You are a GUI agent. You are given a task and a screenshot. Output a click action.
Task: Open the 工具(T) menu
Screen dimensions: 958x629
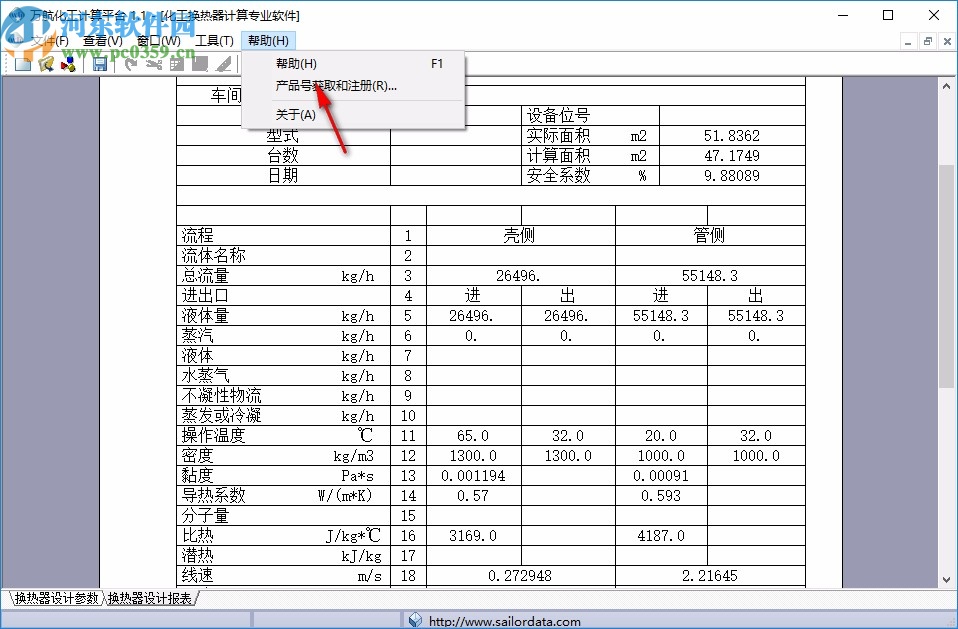[214, 41]
